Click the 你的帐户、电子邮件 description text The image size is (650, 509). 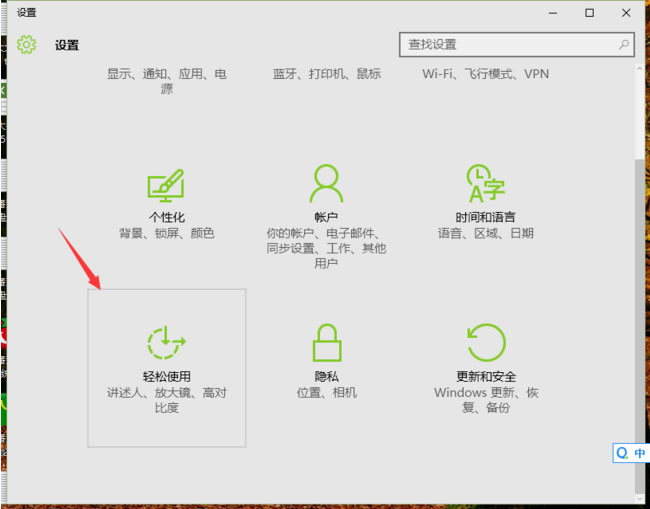(326, 248)
